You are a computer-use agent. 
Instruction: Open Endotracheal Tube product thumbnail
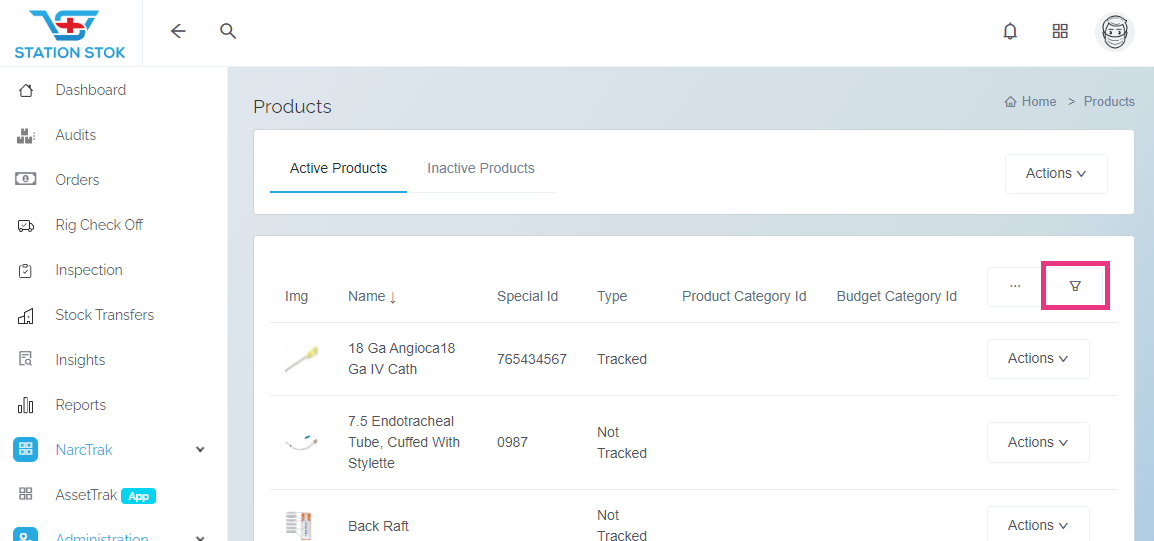[302, 442]
